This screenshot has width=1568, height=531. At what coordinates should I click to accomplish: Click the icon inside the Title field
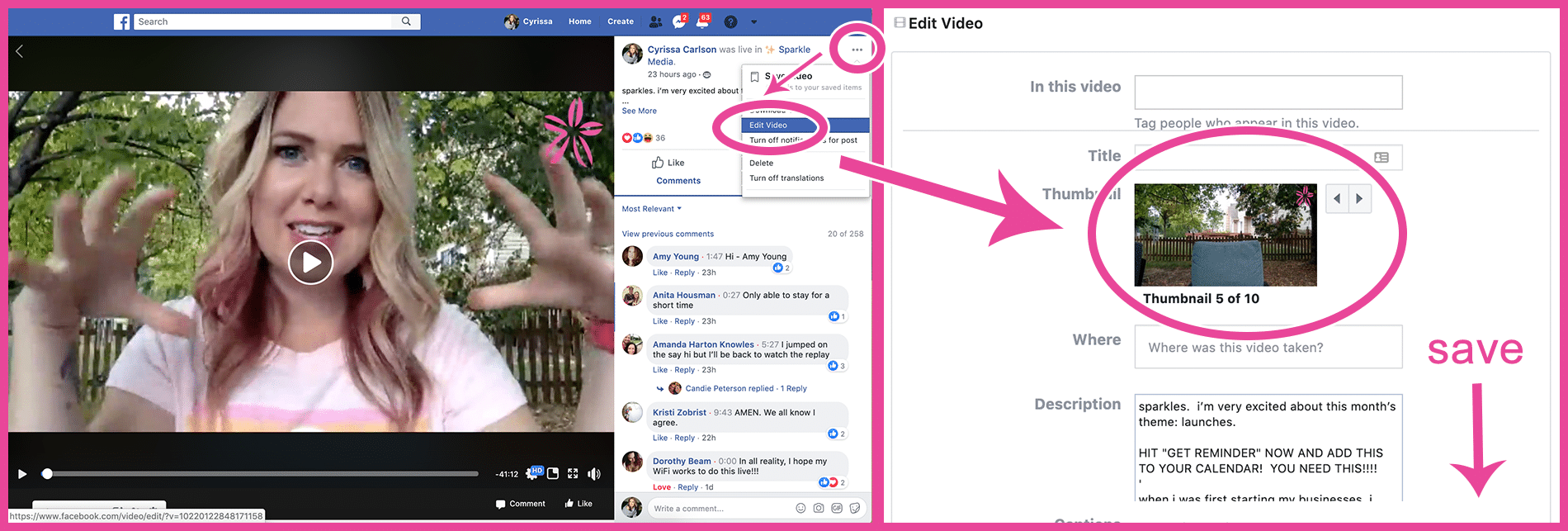tap(1381, 157)
